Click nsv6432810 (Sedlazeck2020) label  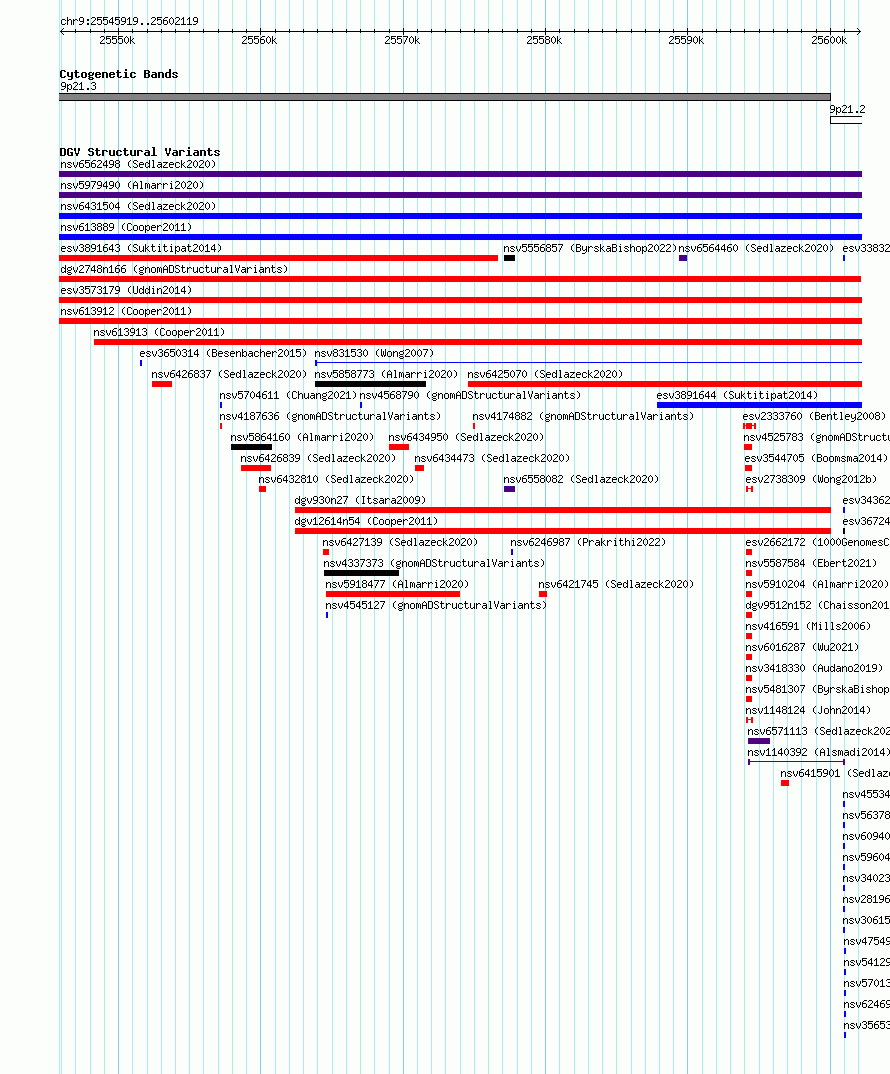coord(336,479)
